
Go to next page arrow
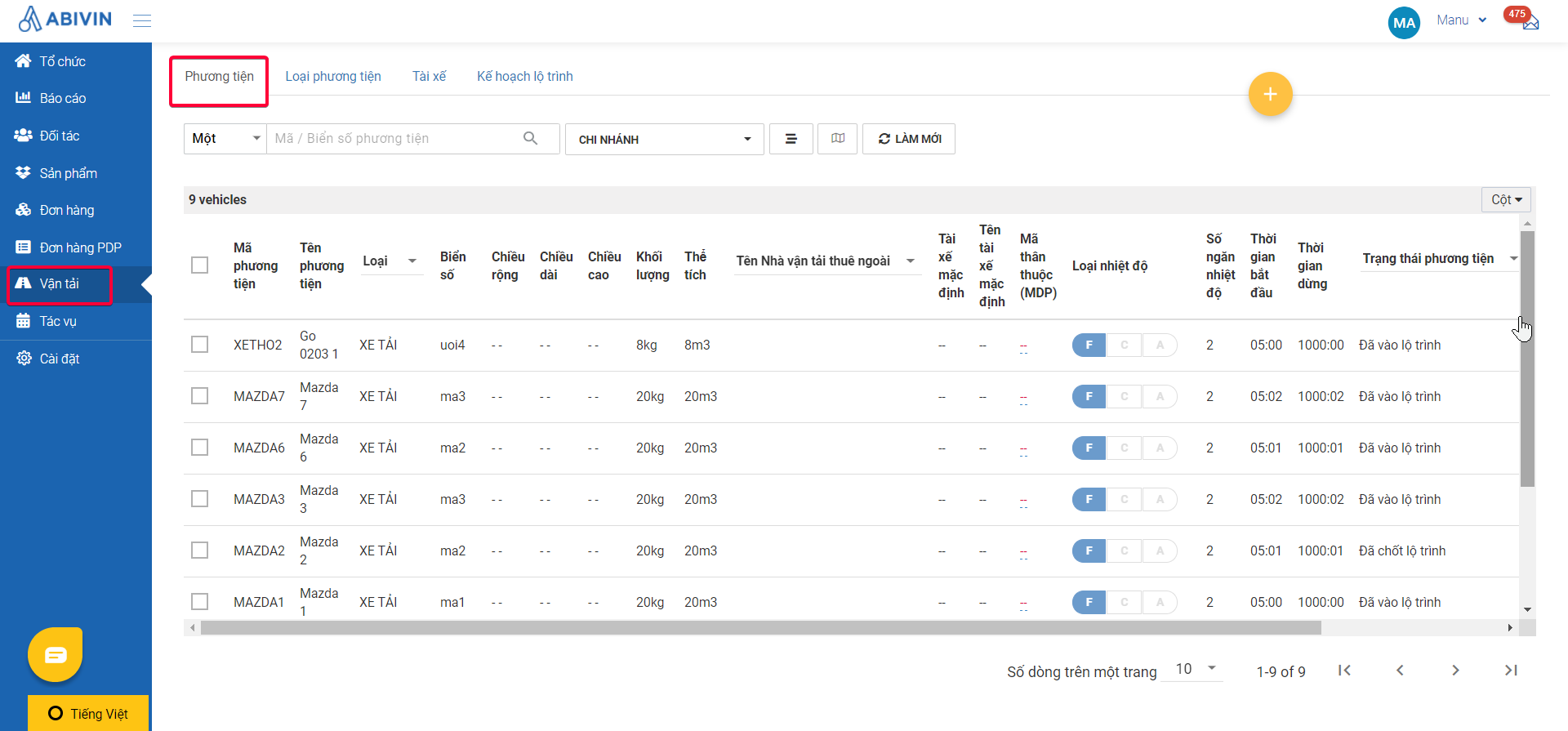click(x=1455, y=671)
